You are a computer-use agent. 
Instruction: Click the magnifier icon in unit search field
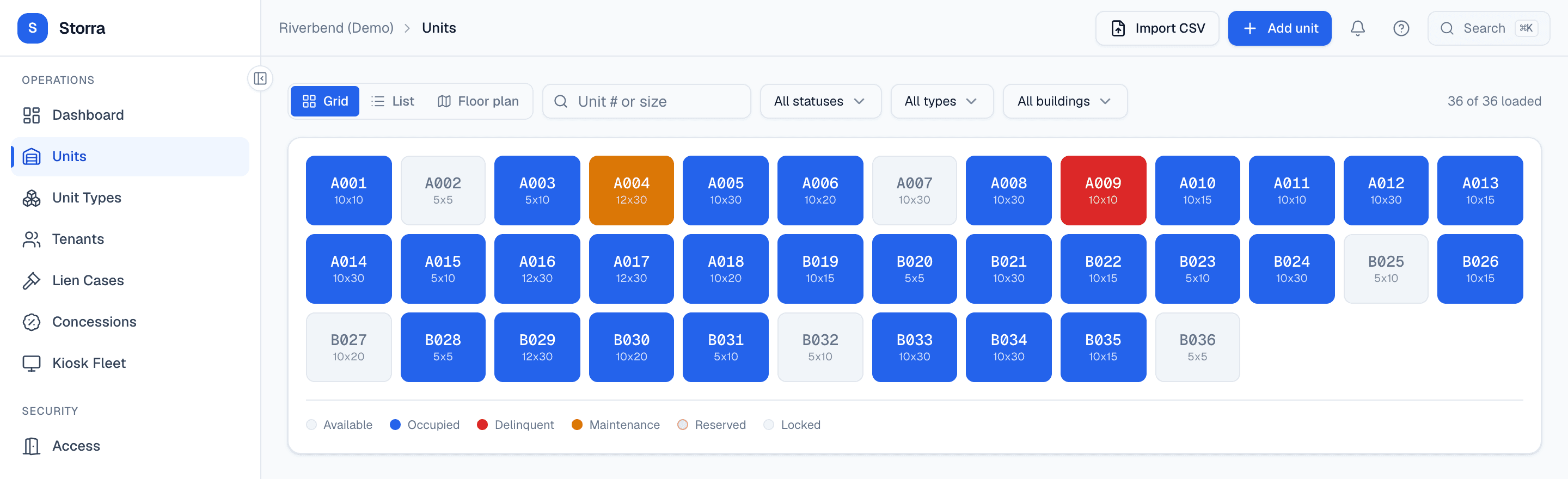(x=561, y=102)
